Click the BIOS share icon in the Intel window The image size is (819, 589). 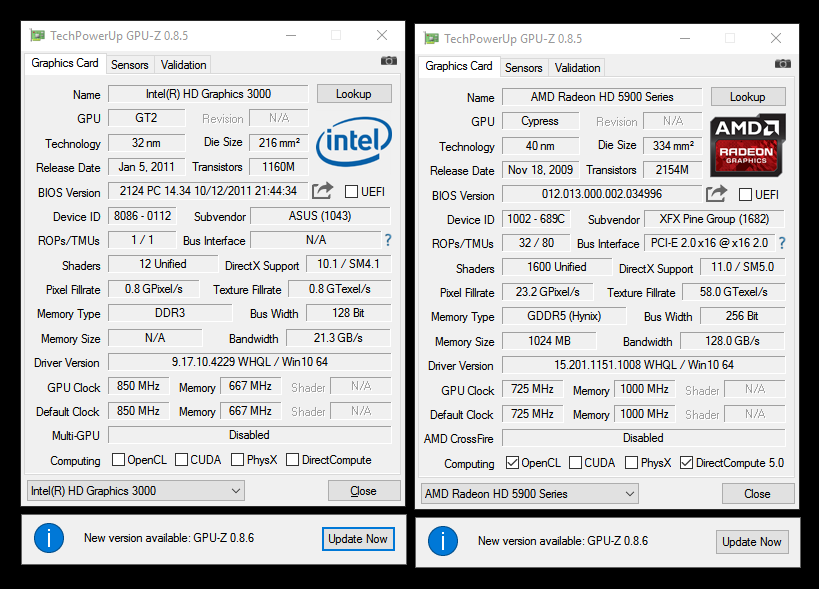[322, 191]
